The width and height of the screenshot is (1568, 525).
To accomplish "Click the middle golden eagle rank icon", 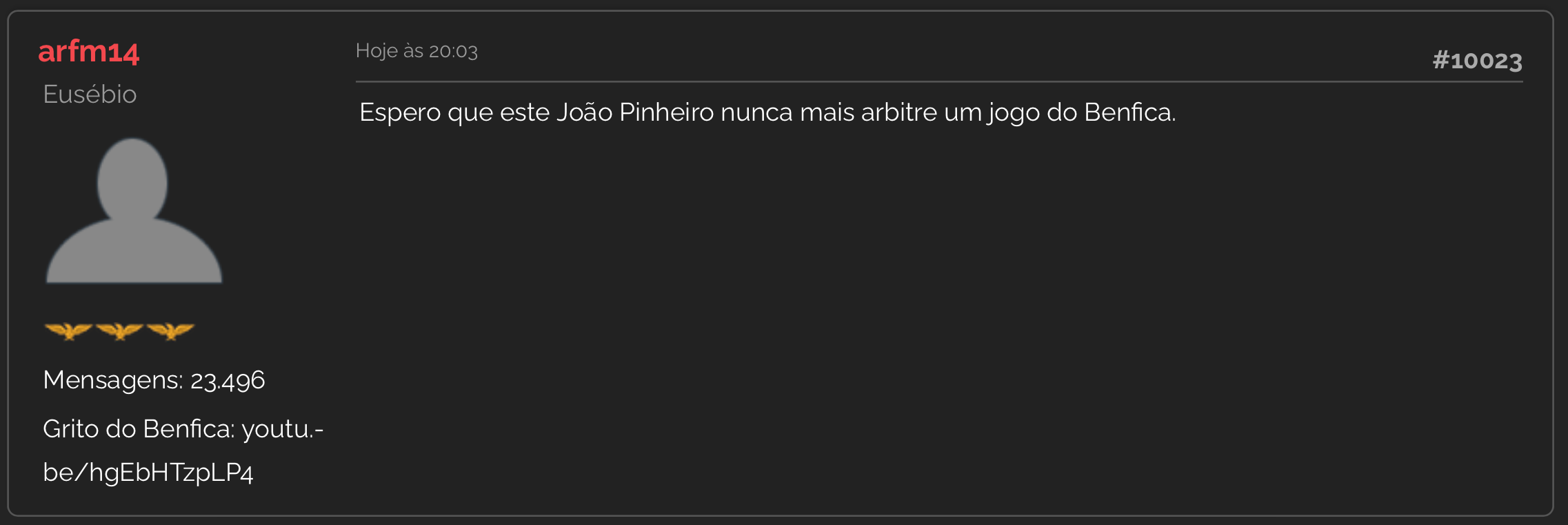I will 119,331.
